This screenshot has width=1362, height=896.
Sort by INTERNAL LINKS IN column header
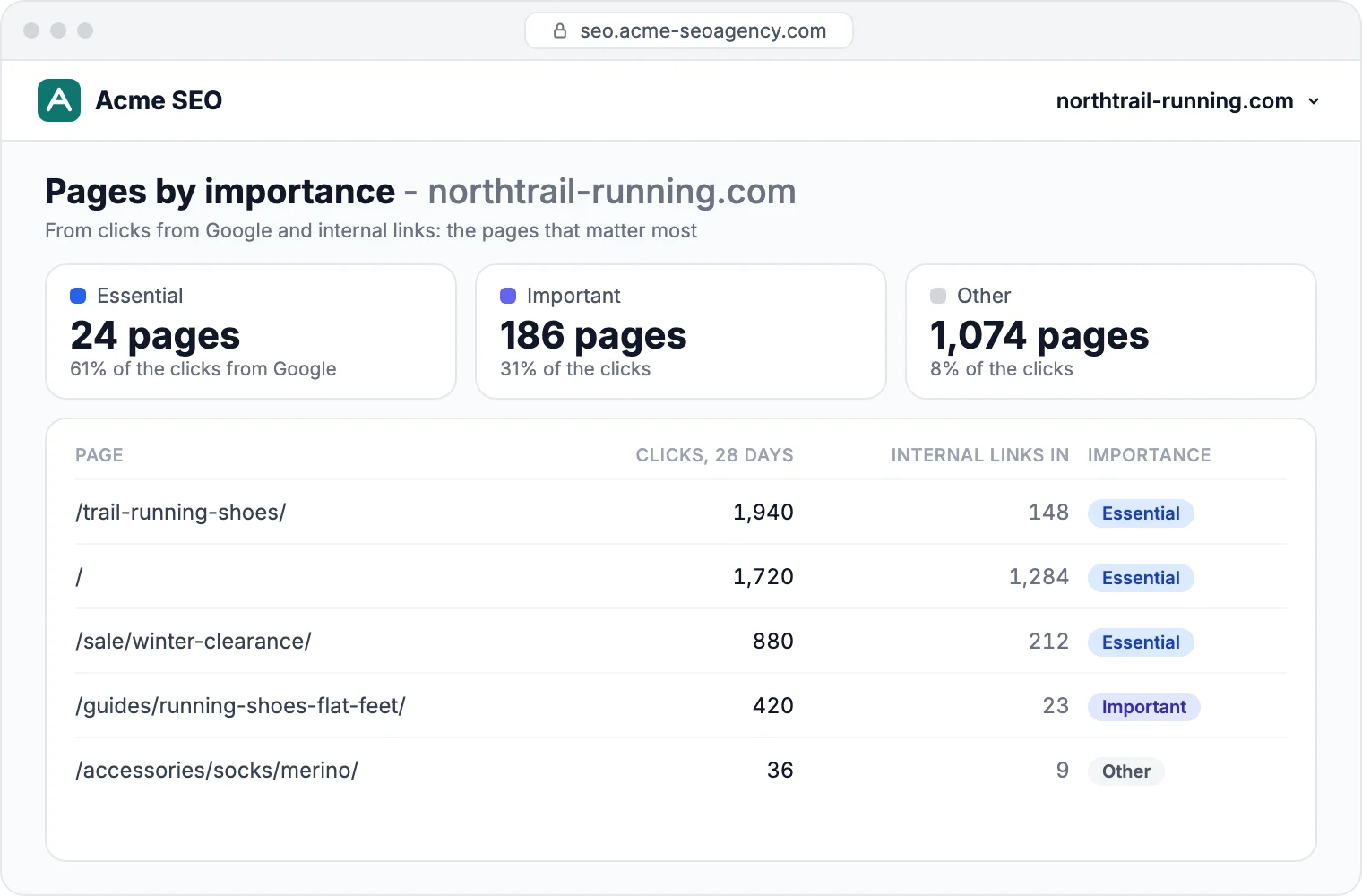tap(980, 455)
